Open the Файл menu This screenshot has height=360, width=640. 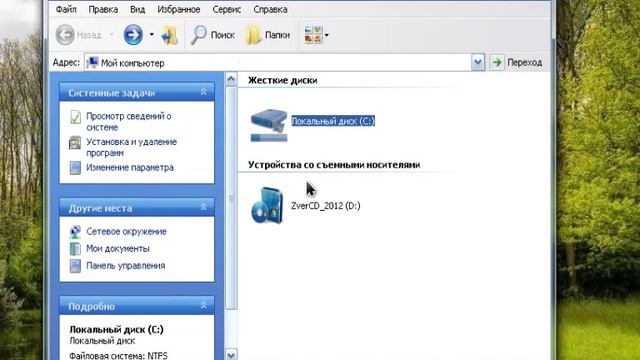[x=66, y=9]
